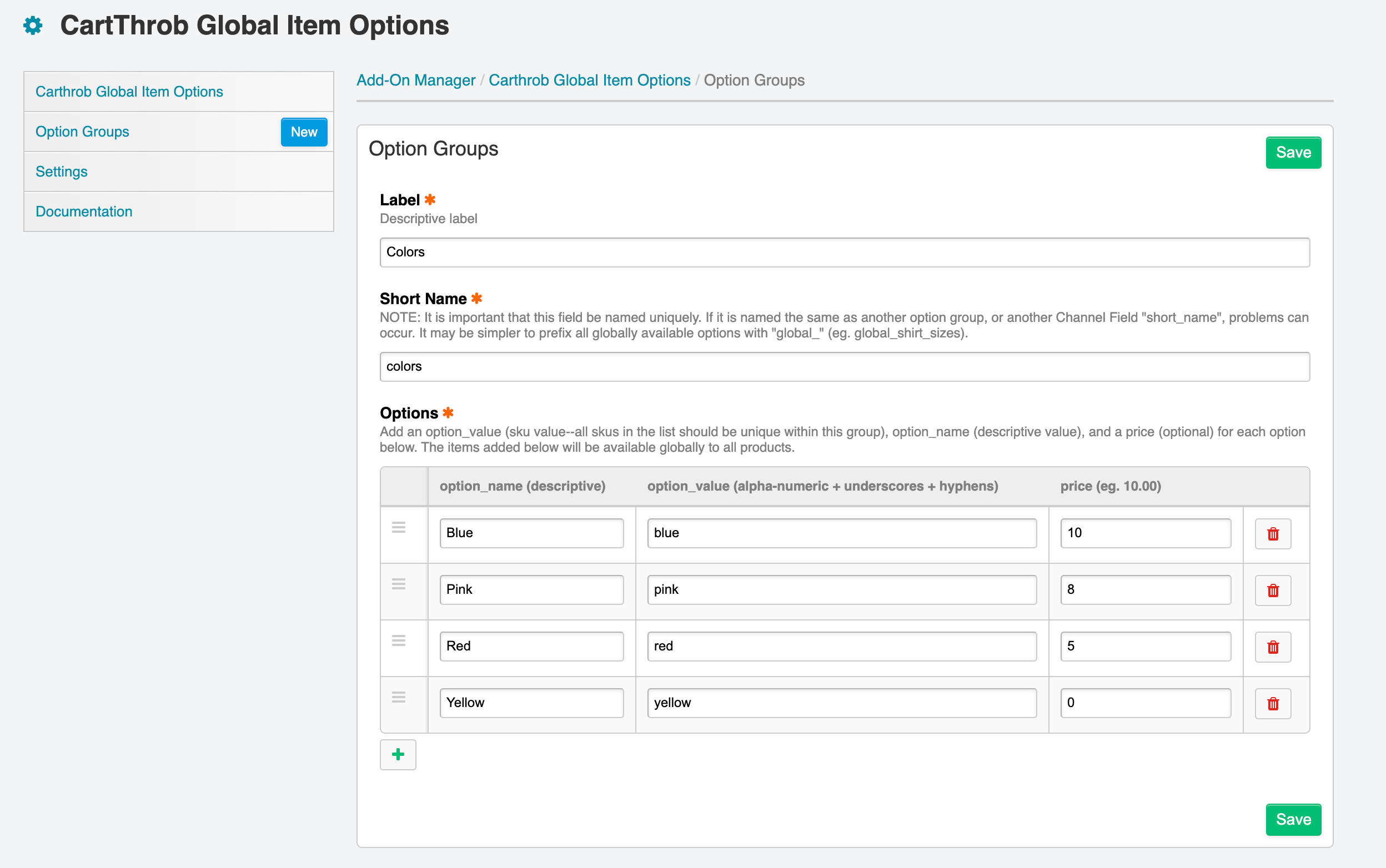Add a new option row with plus button
The image size is (1386, 868).
tap(398, 754)
